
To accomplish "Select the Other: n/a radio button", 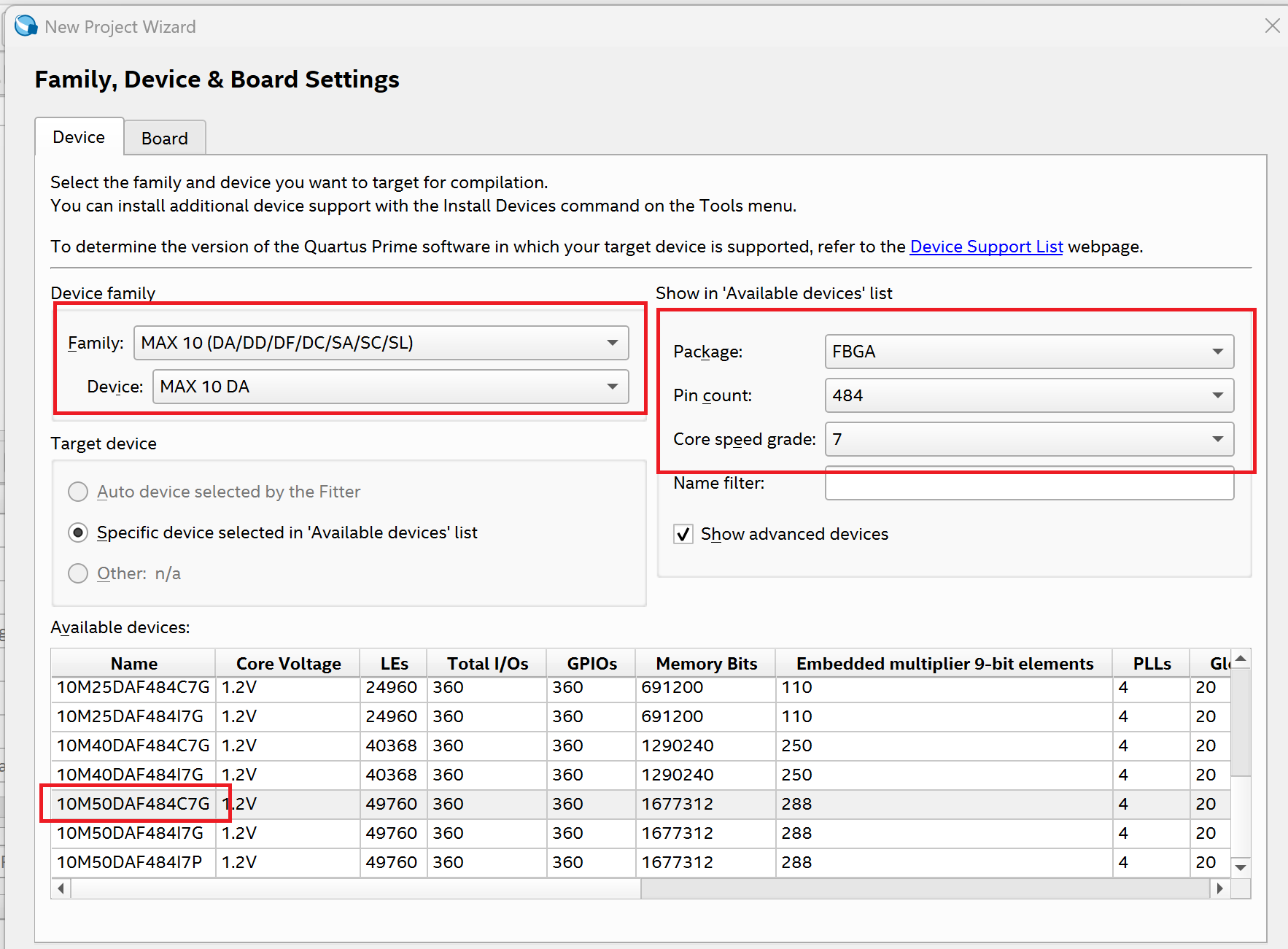I will 78,573.
